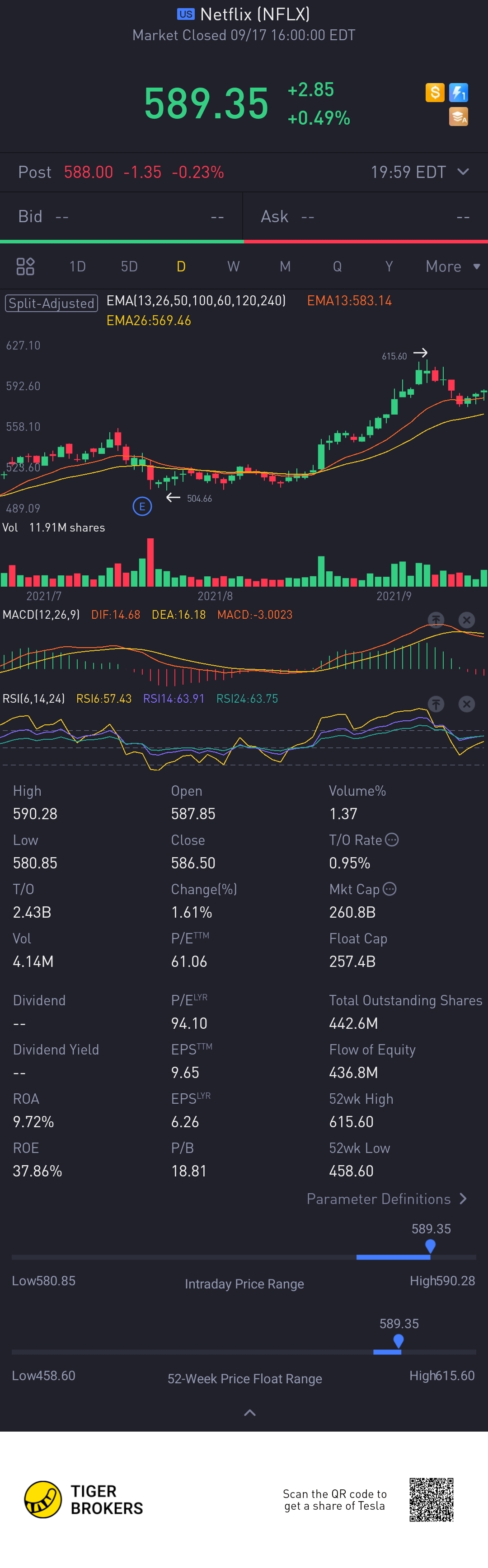Tap the High value 590.28

35,814
